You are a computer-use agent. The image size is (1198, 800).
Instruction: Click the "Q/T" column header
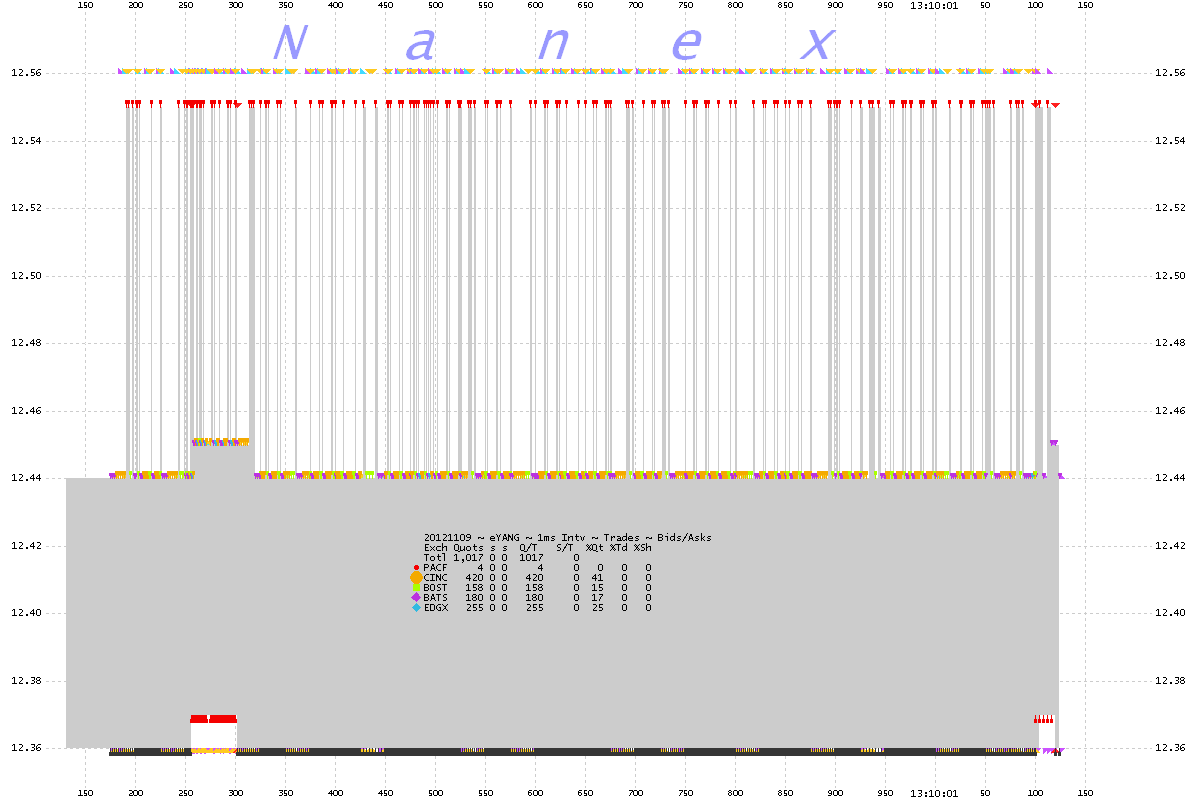tap(528, 548)
